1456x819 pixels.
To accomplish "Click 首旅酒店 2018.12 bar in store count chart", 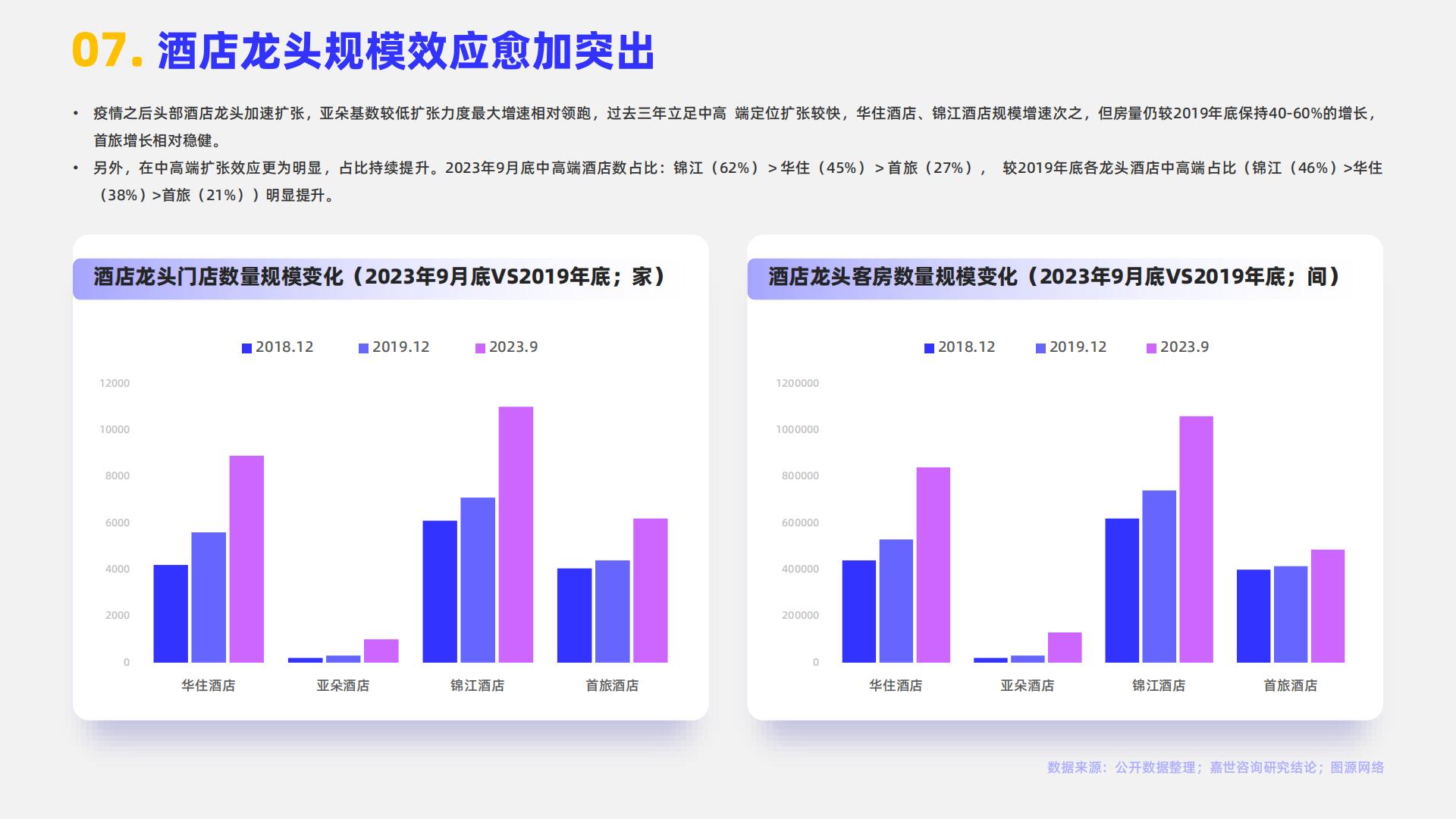I will [574, 616].
